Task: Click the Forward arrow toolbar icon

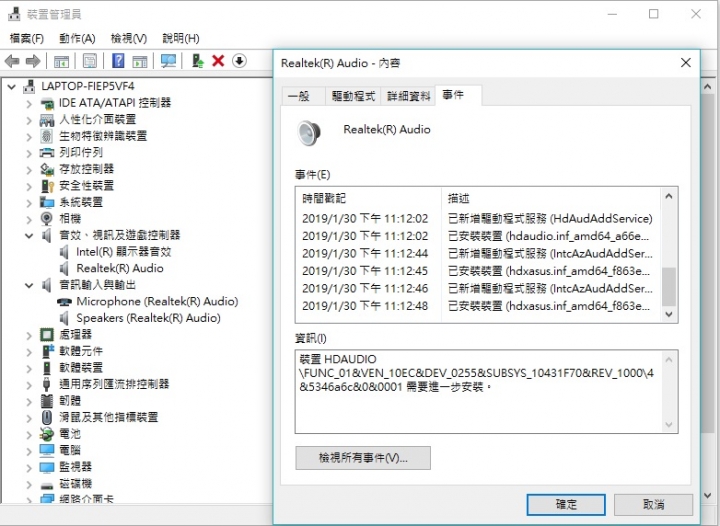Action: 33,61
